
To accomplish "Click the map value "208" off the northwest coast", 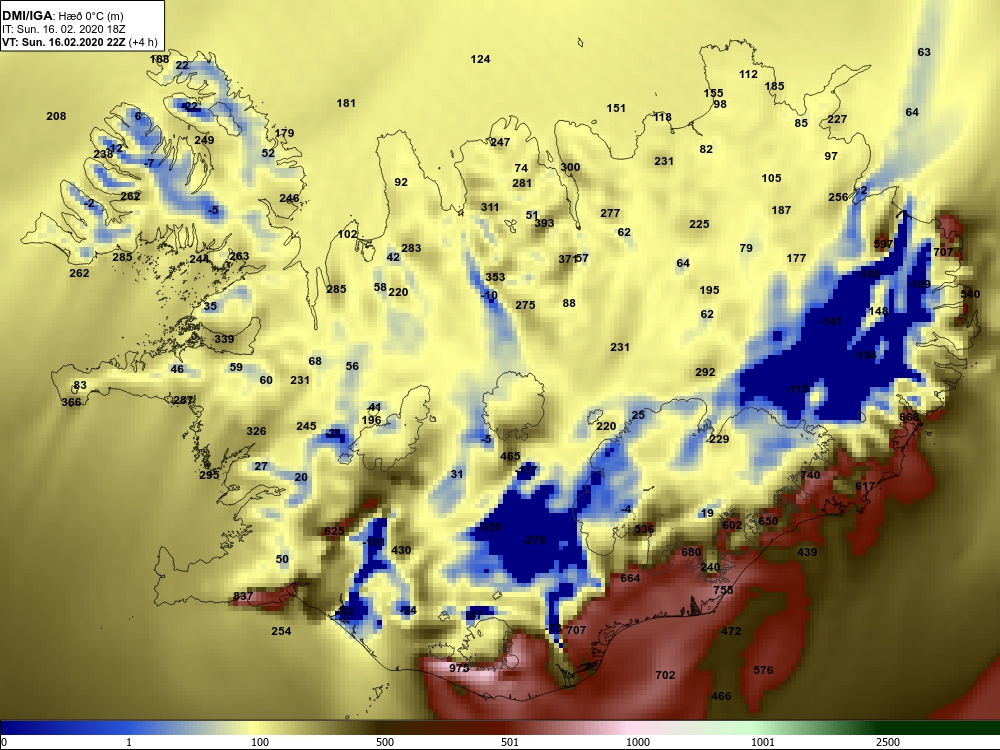I will (56, 116).
